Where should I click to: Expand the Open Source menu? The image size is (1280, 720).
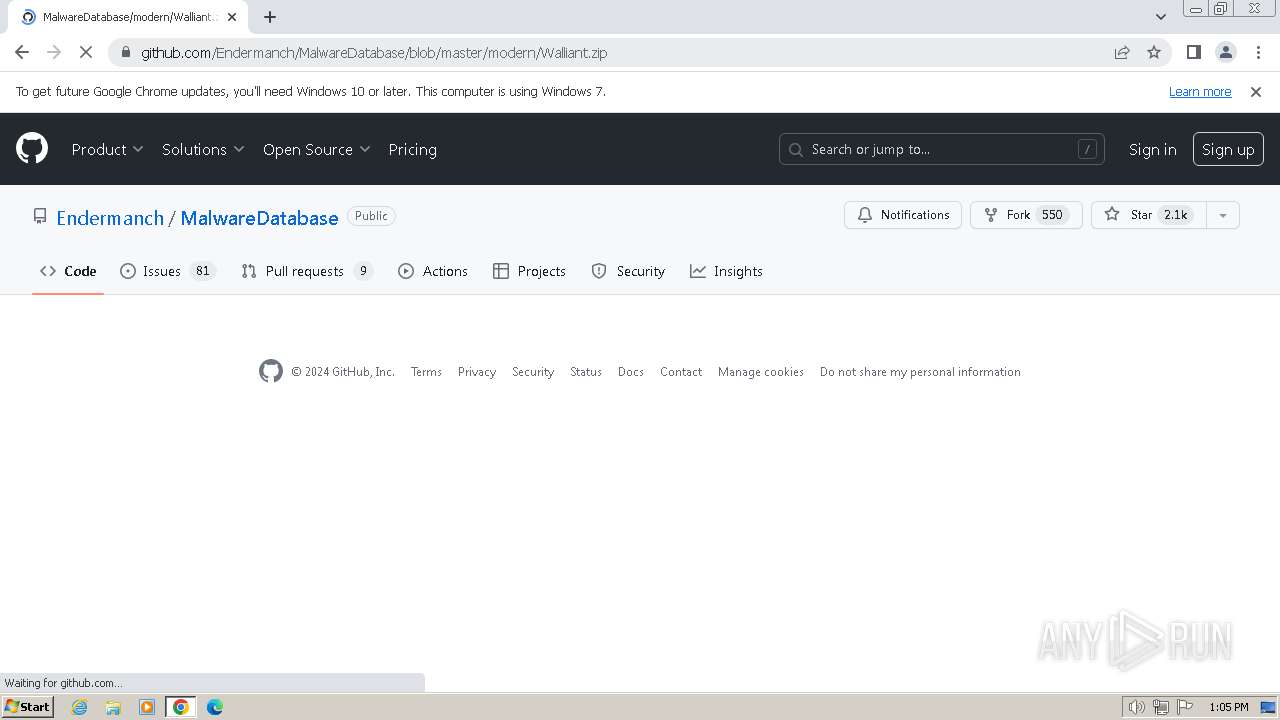(316, 149)
